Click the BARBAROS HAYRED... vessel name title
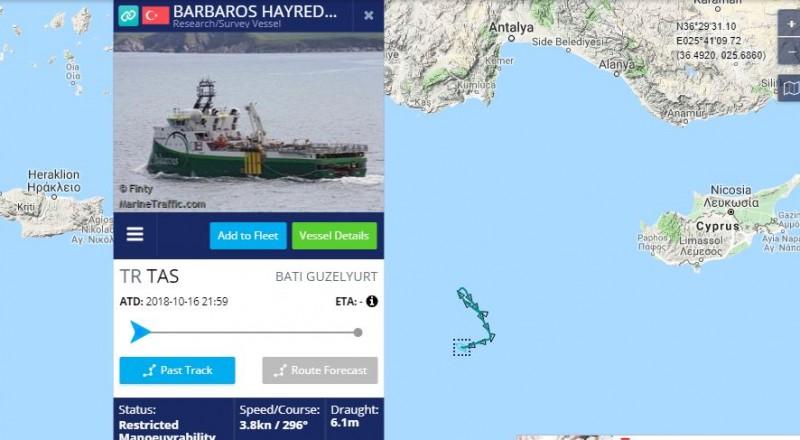This screenshot has height=440, width=800. point(255,11)
